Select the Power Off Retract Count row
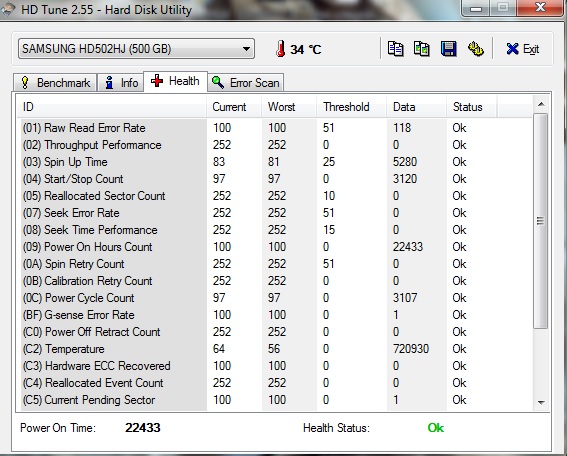 [x=275, y=332]
